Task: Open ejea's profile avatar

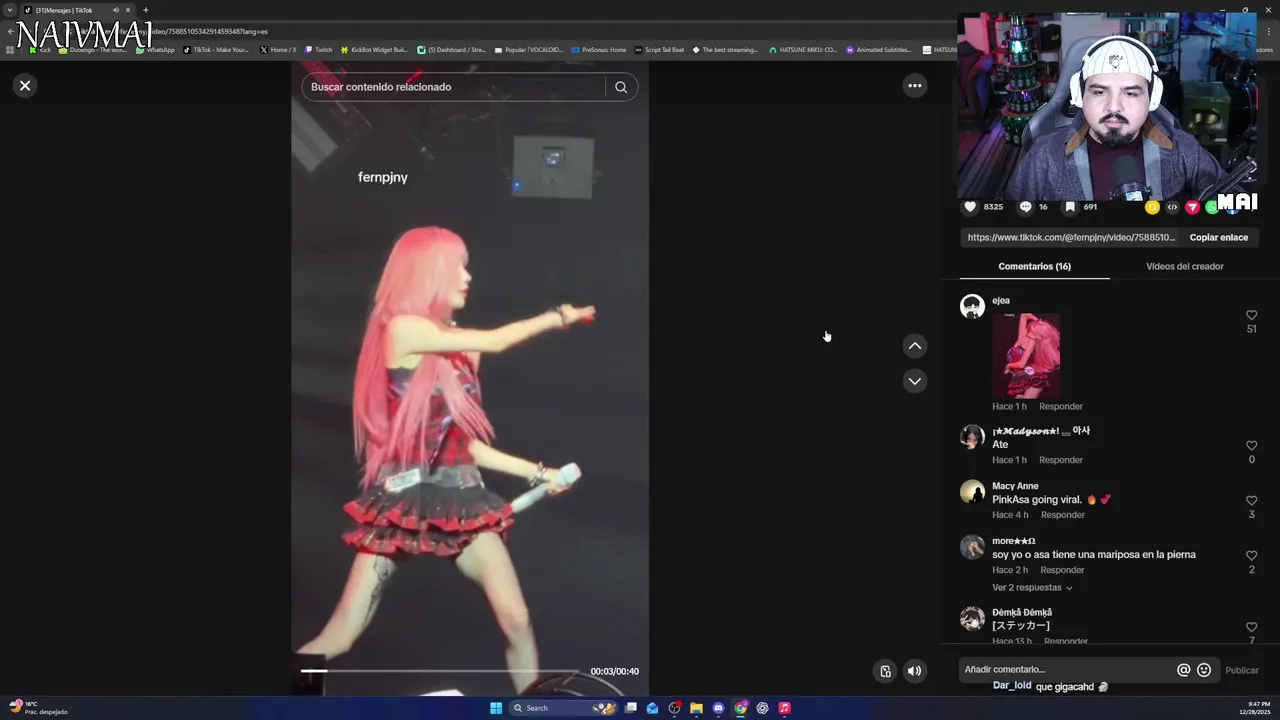Action: coord(972,306)
